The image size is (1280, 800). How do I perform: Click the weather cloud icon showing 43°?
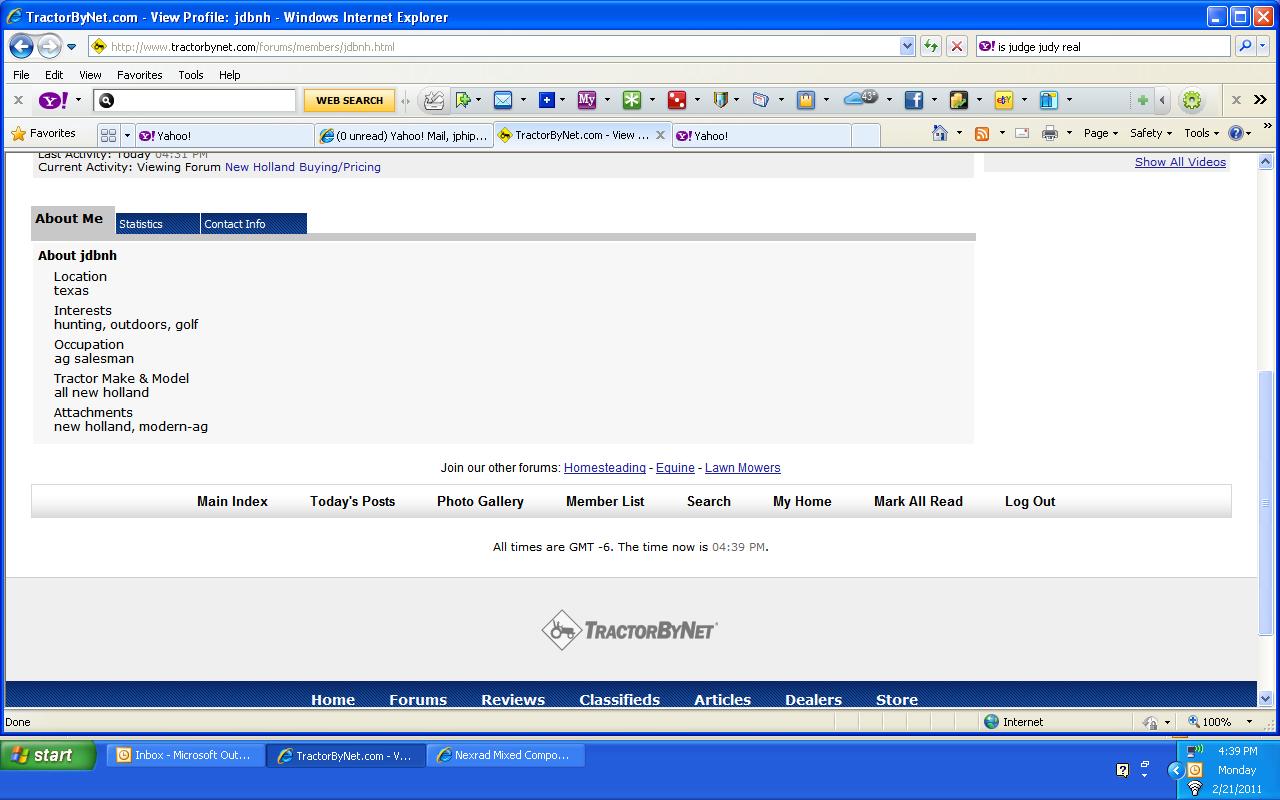[x=859, y=99]
